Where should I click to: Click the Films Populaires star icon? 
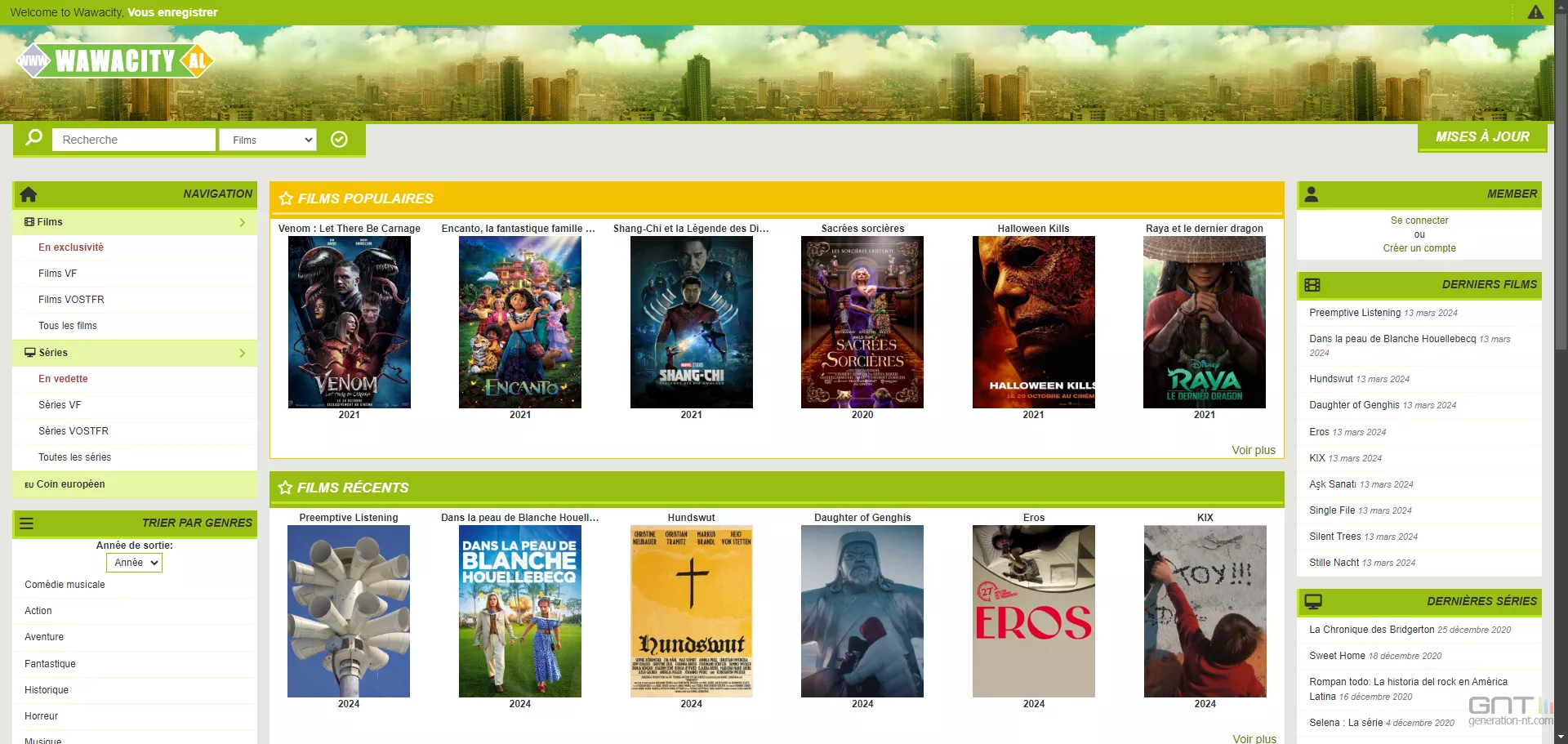(286, 198)
